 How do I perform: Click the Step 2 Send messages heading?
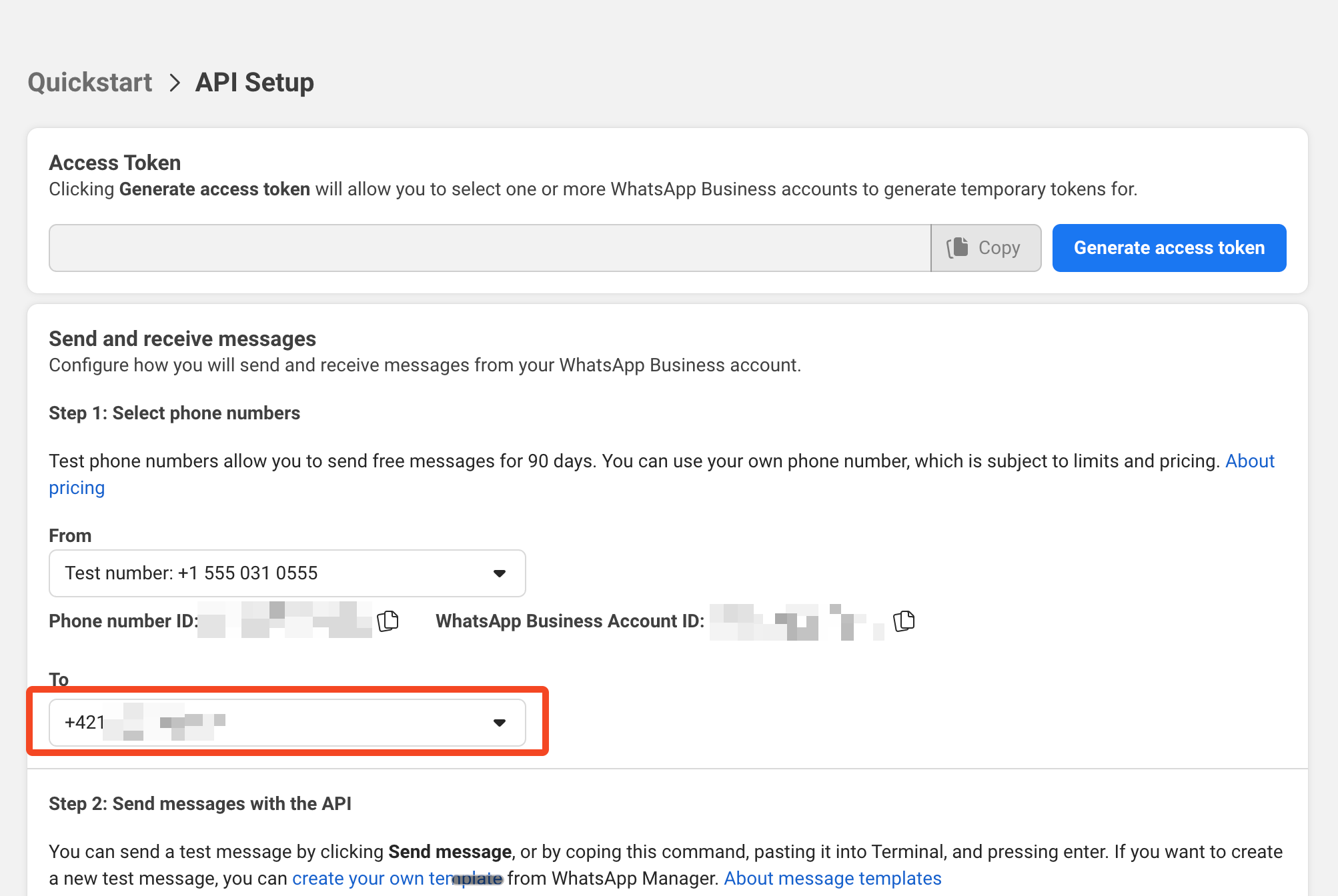pyautogui.click(x=200, y=803)
